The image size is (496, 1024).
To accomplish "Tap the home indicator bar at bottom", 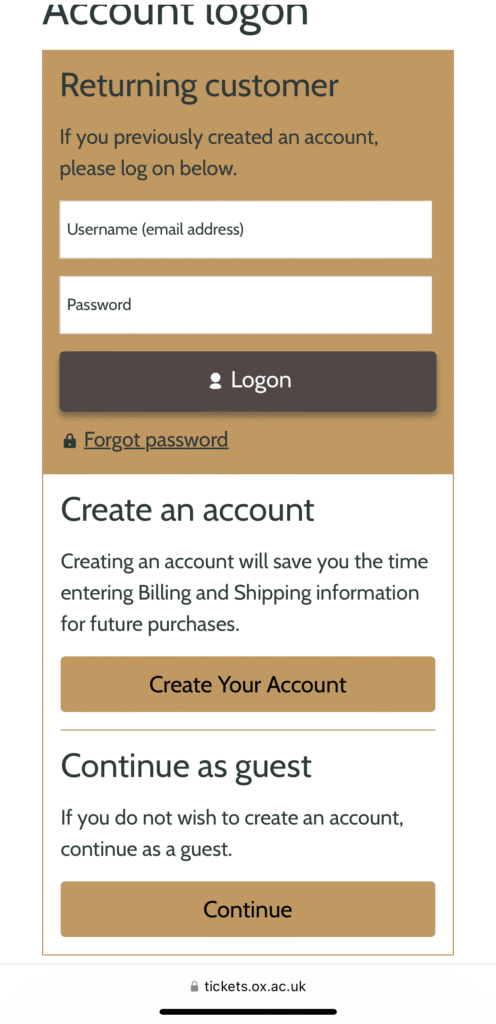I will (248, 1012).
